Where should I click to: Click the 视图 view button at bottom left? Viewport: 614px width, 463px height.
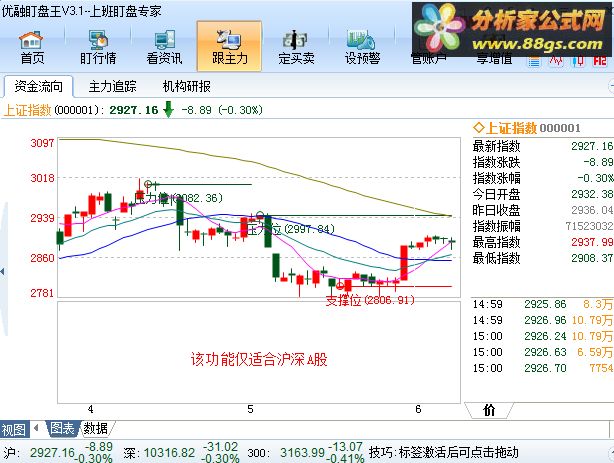tap(14, 429)
